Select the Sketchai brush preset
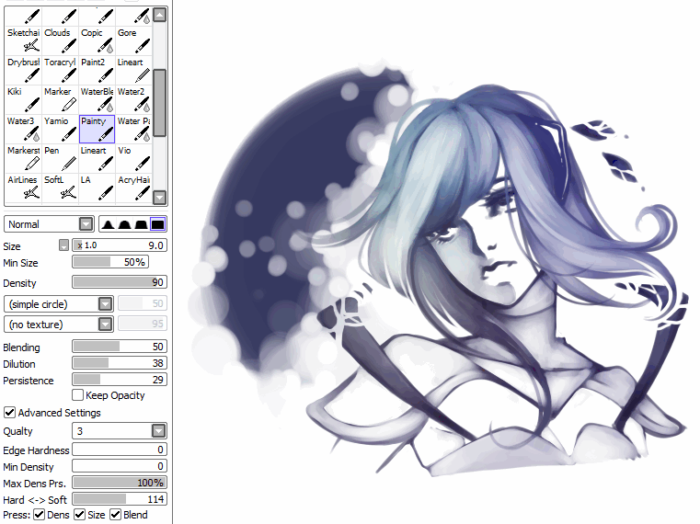Screen dimensions: 700x524 coord(23,40)
